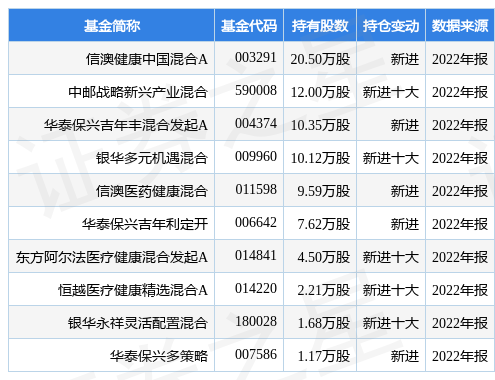Click 新进 in the 004374 row
This screenshot has width=495, height=380.
[x=405, y=125]
